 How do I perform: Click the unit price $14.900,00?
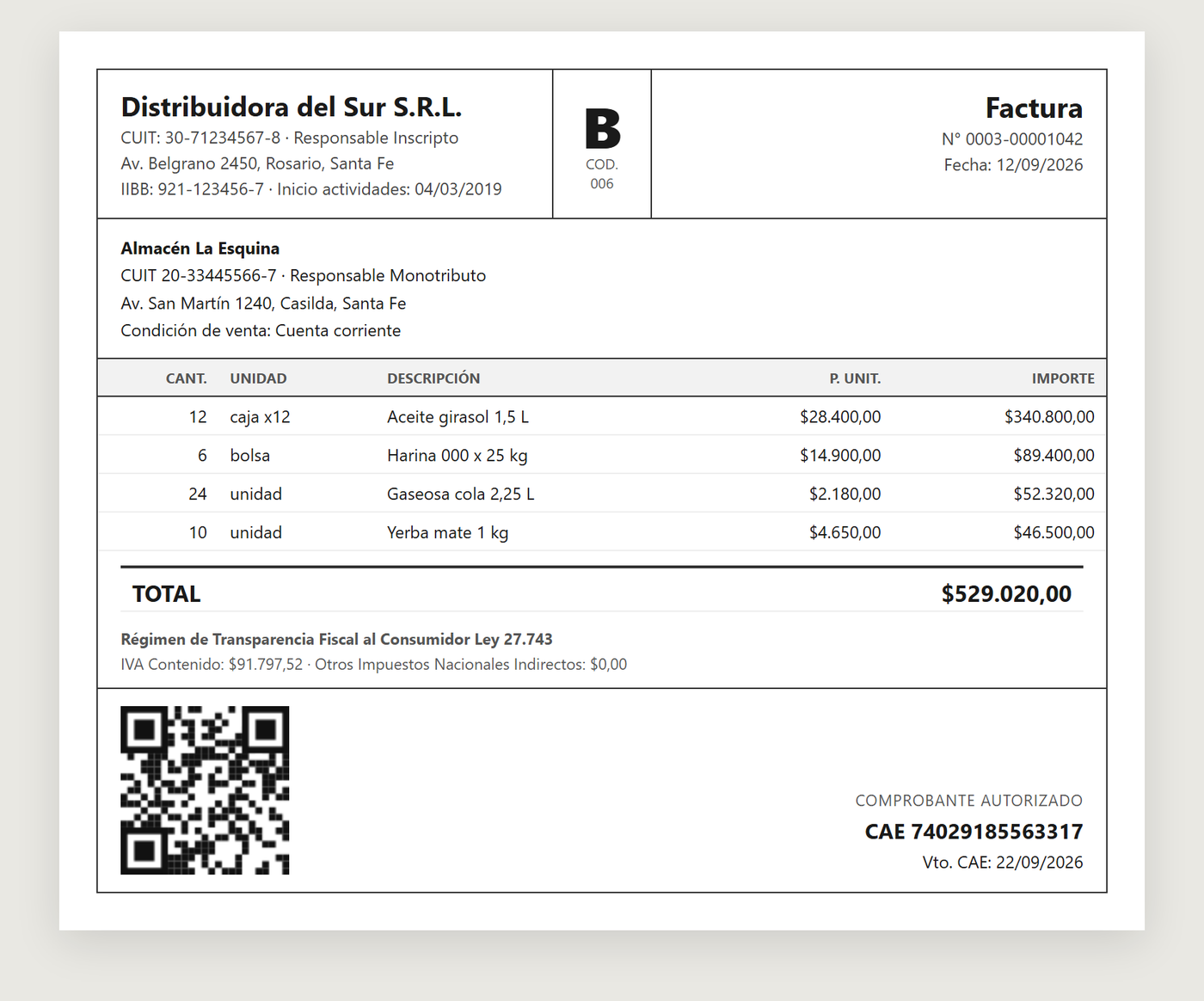point(840,456)
